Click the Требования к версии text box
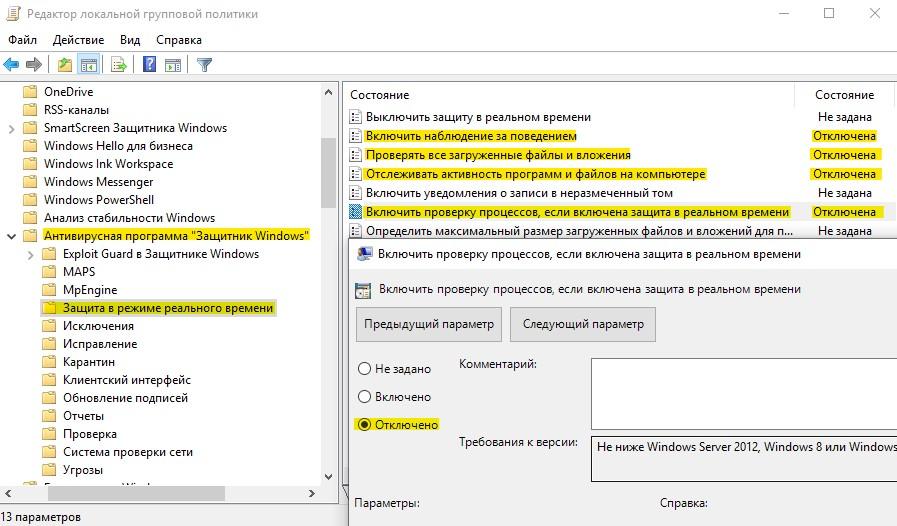897x526 pixels. pyautogui.click(x=744, y=459)
